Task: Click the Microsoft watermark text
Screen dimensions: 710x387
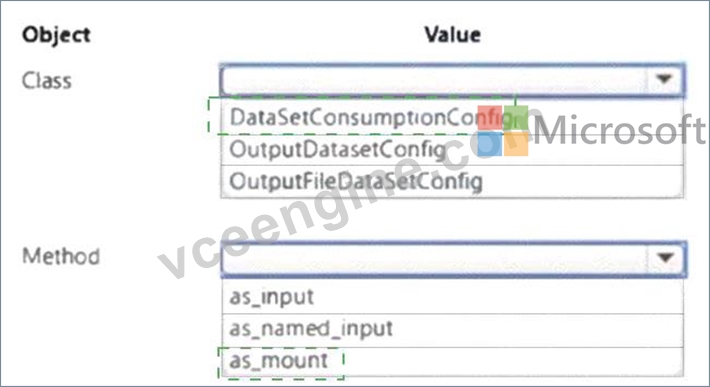Action: point(619,130)
